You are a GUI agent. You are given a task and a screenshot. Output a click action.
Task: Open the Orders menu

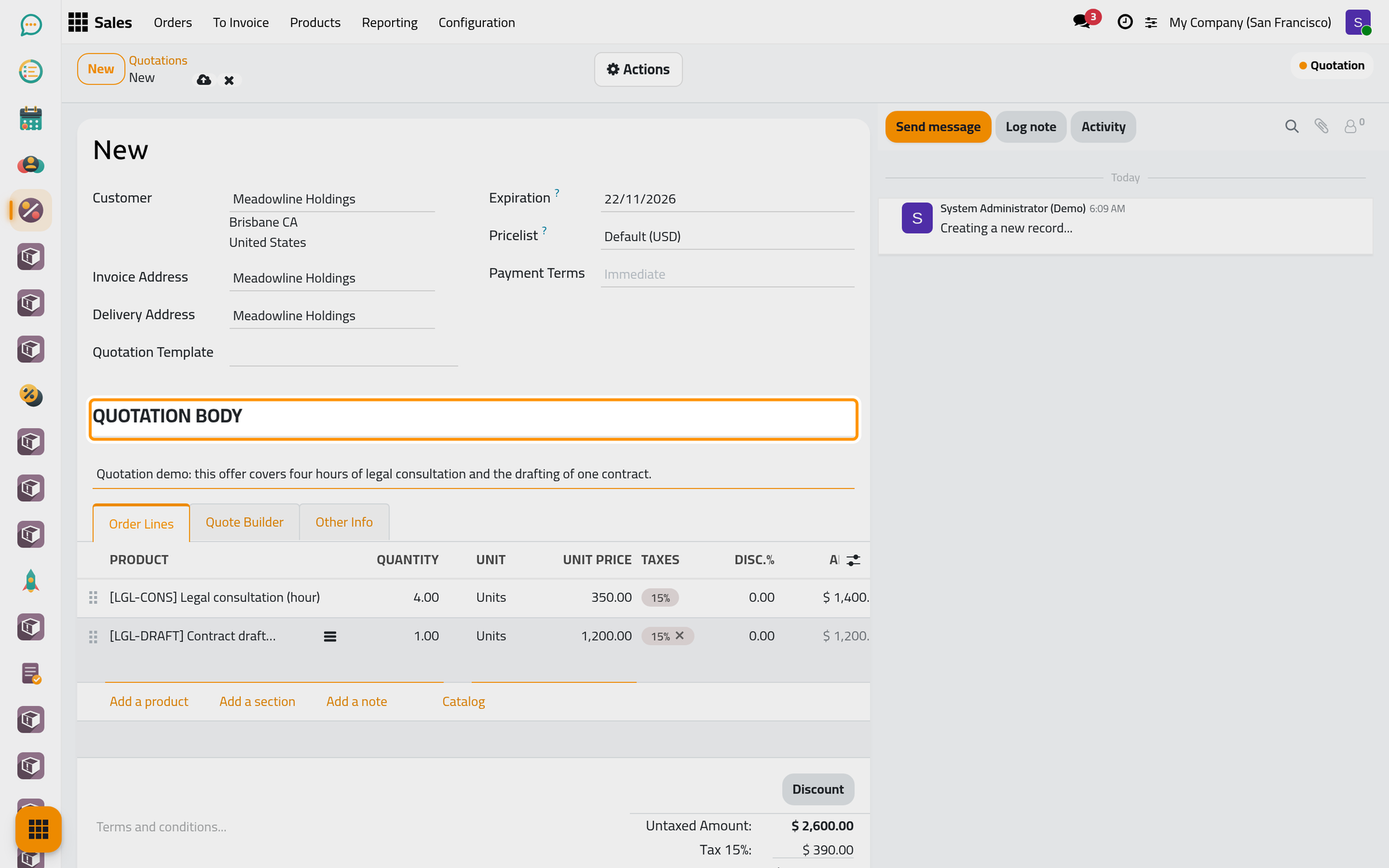pos(173,22)
